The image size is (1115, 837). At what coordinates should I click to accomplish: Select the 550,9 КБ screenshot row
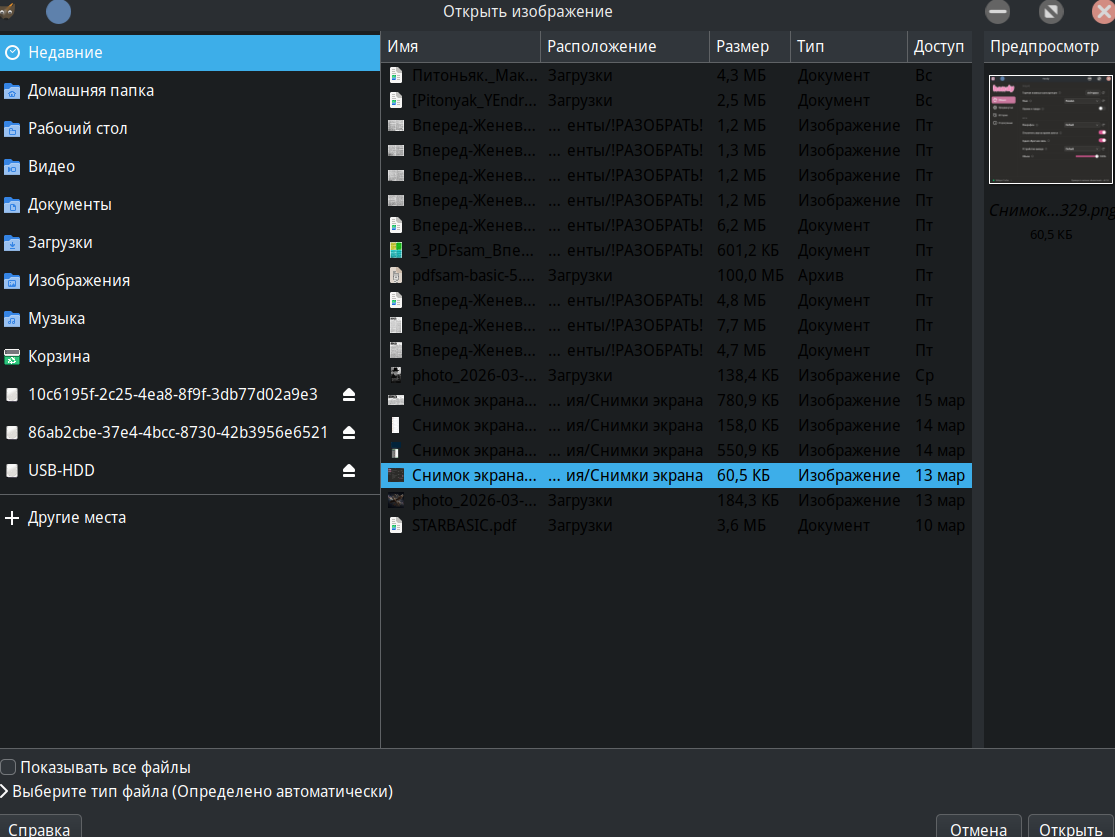point(676,451)
